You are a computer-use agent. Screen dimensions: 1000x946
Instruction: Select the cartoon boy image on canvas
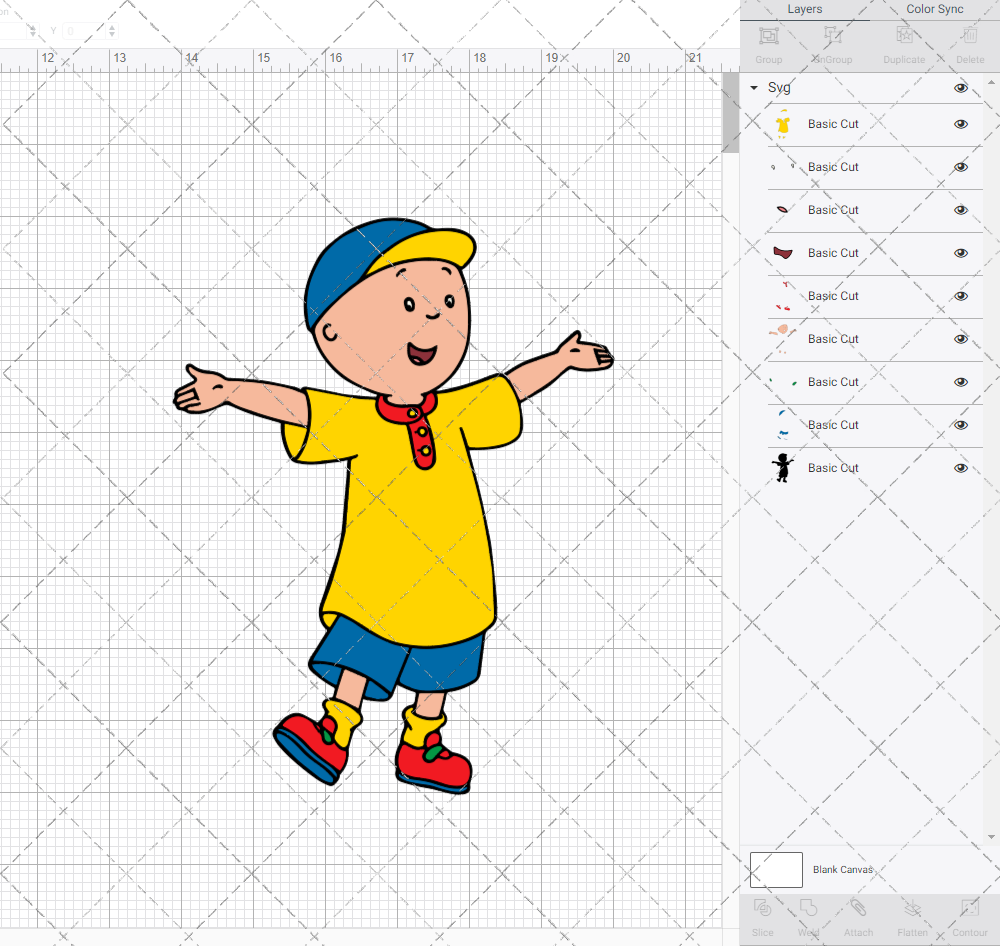[x=393, y=506]
